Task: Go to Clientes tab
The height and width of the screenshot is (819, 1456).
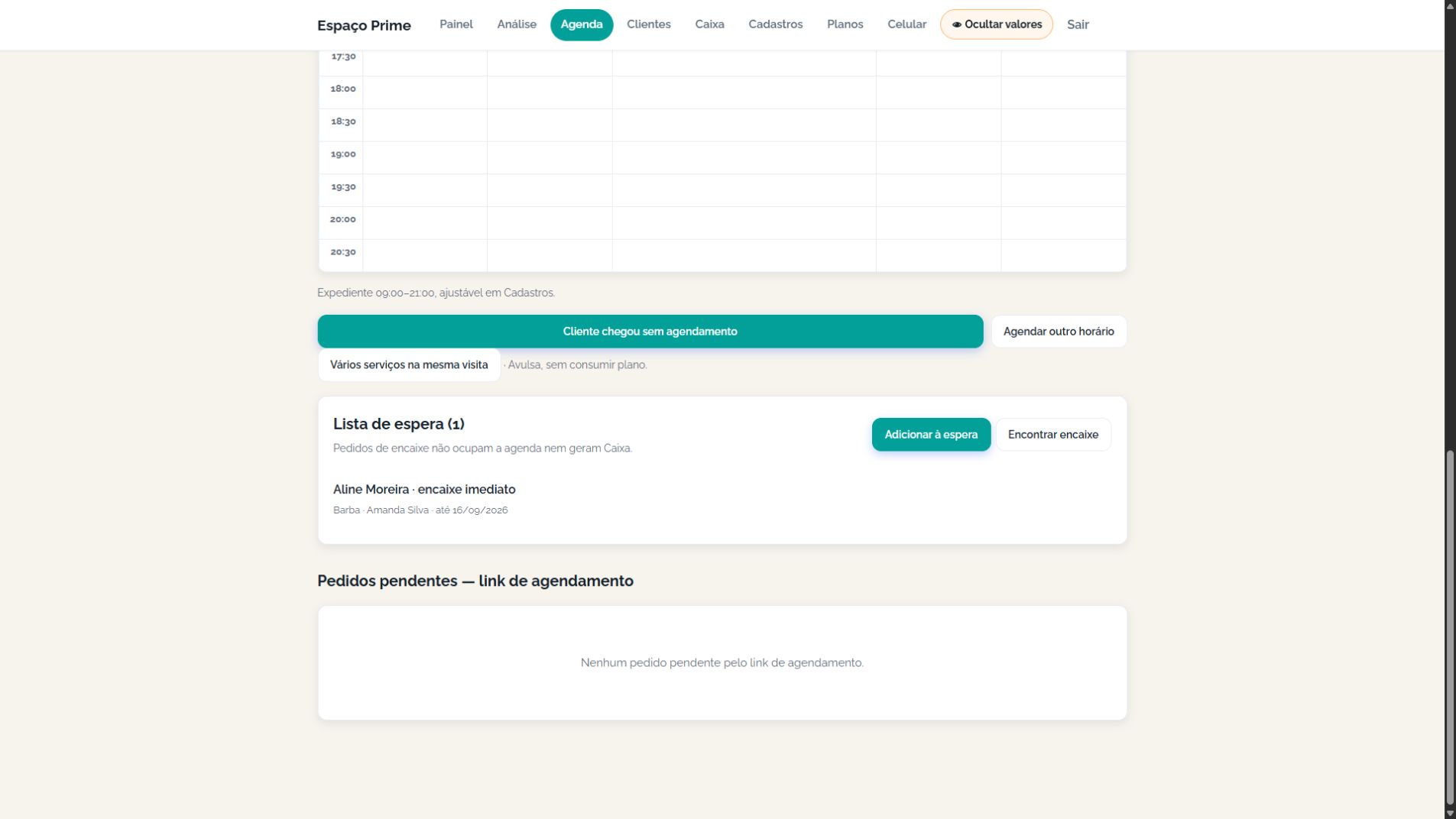Action: [648, 24]
